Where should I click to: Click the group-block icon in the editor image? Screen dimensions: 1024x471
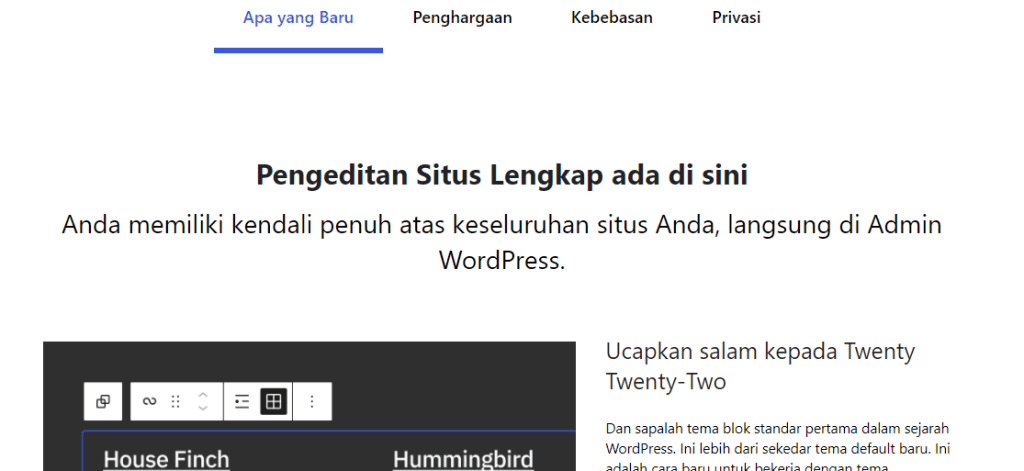pos(103,401)
